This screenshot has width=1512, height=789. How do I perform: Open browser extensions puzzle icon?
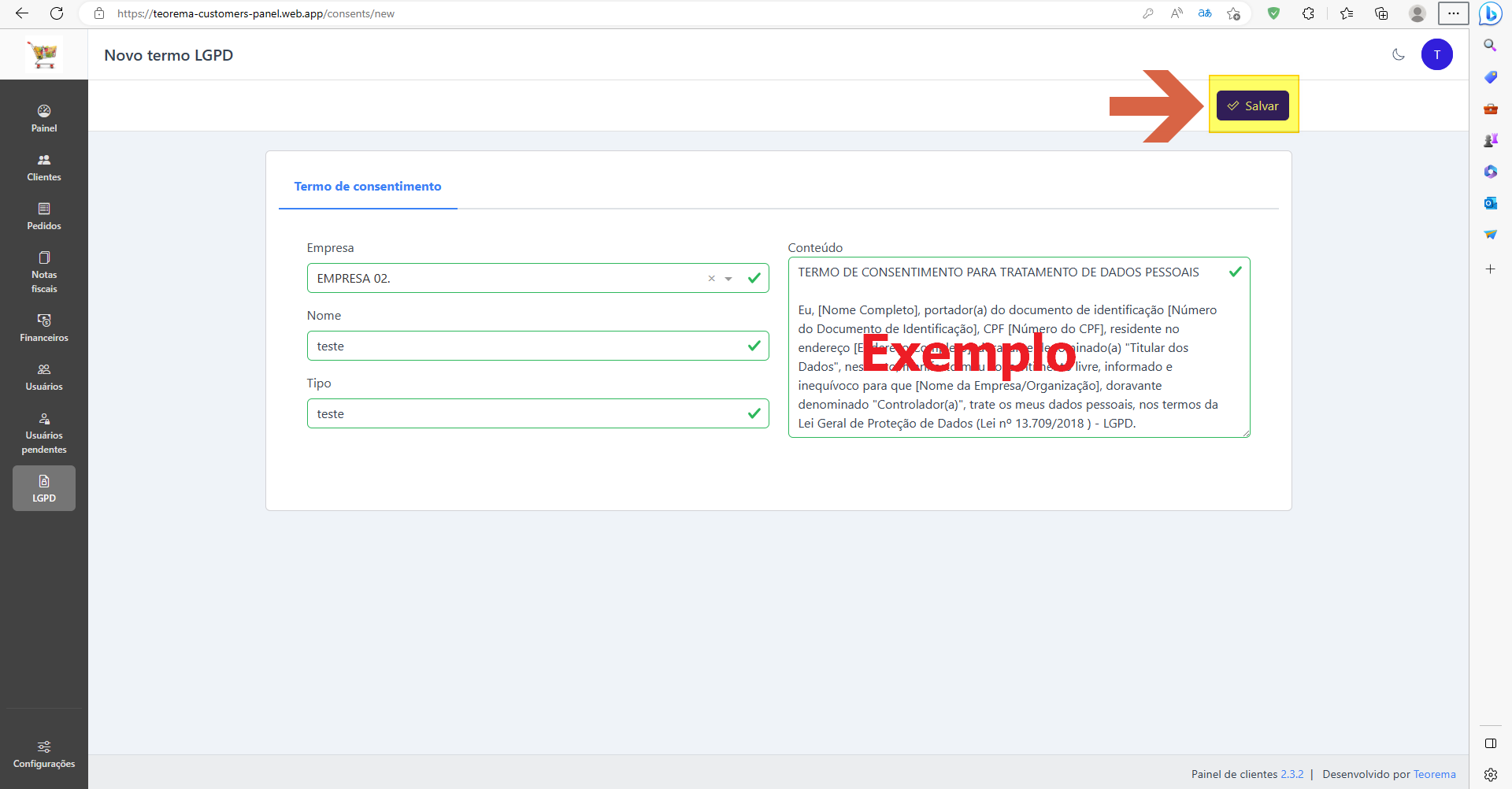pyautogui.click(x=1308, y=13)
